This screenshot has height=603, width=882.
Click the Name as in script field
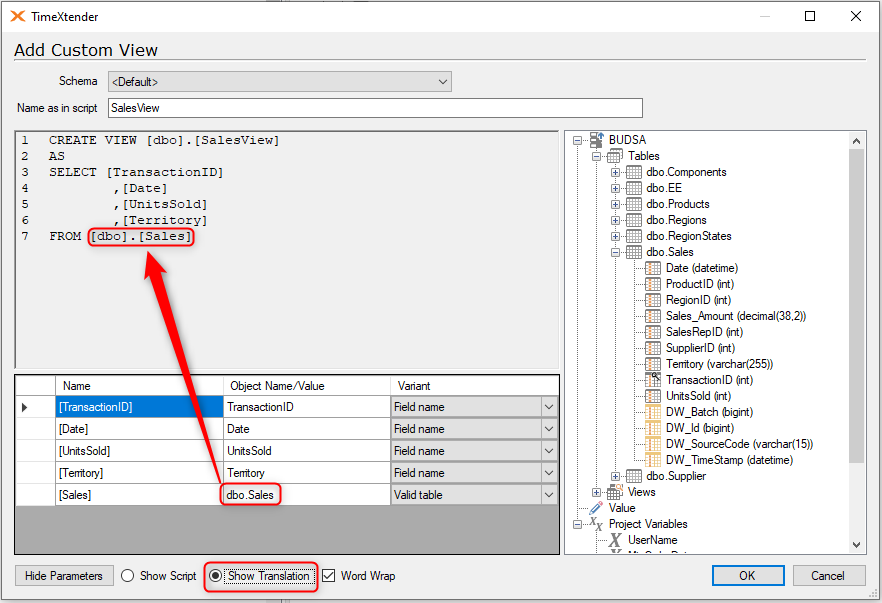[x=375, y=108]
